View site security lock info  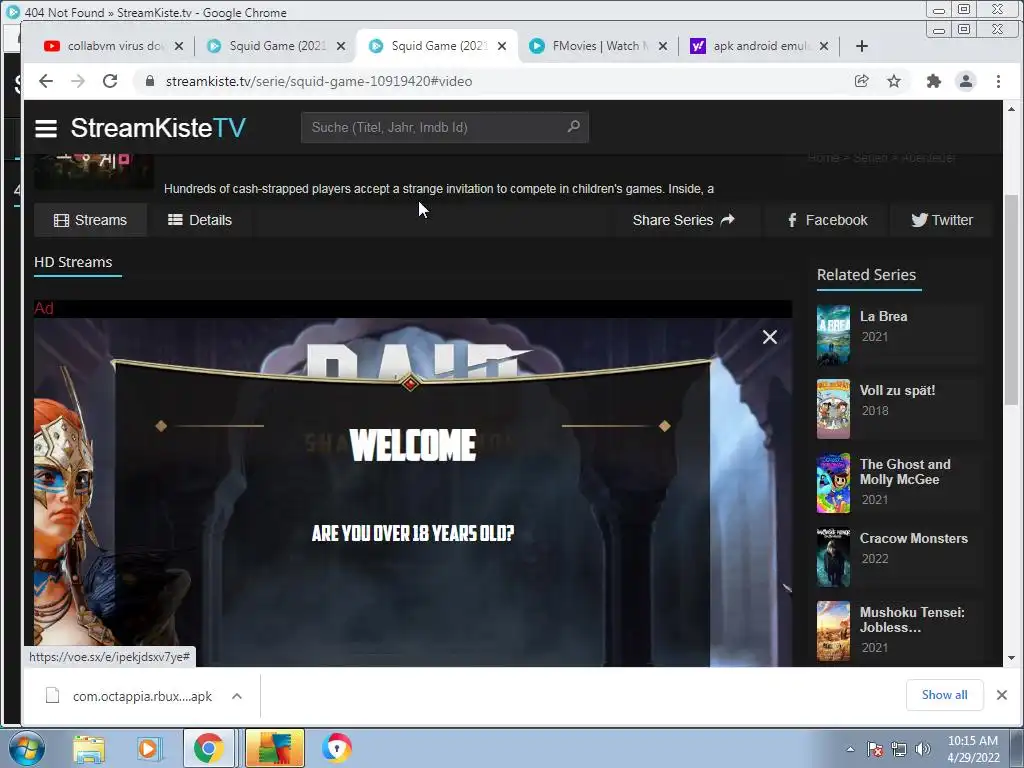pyautogui.click(x=150, y=81)
